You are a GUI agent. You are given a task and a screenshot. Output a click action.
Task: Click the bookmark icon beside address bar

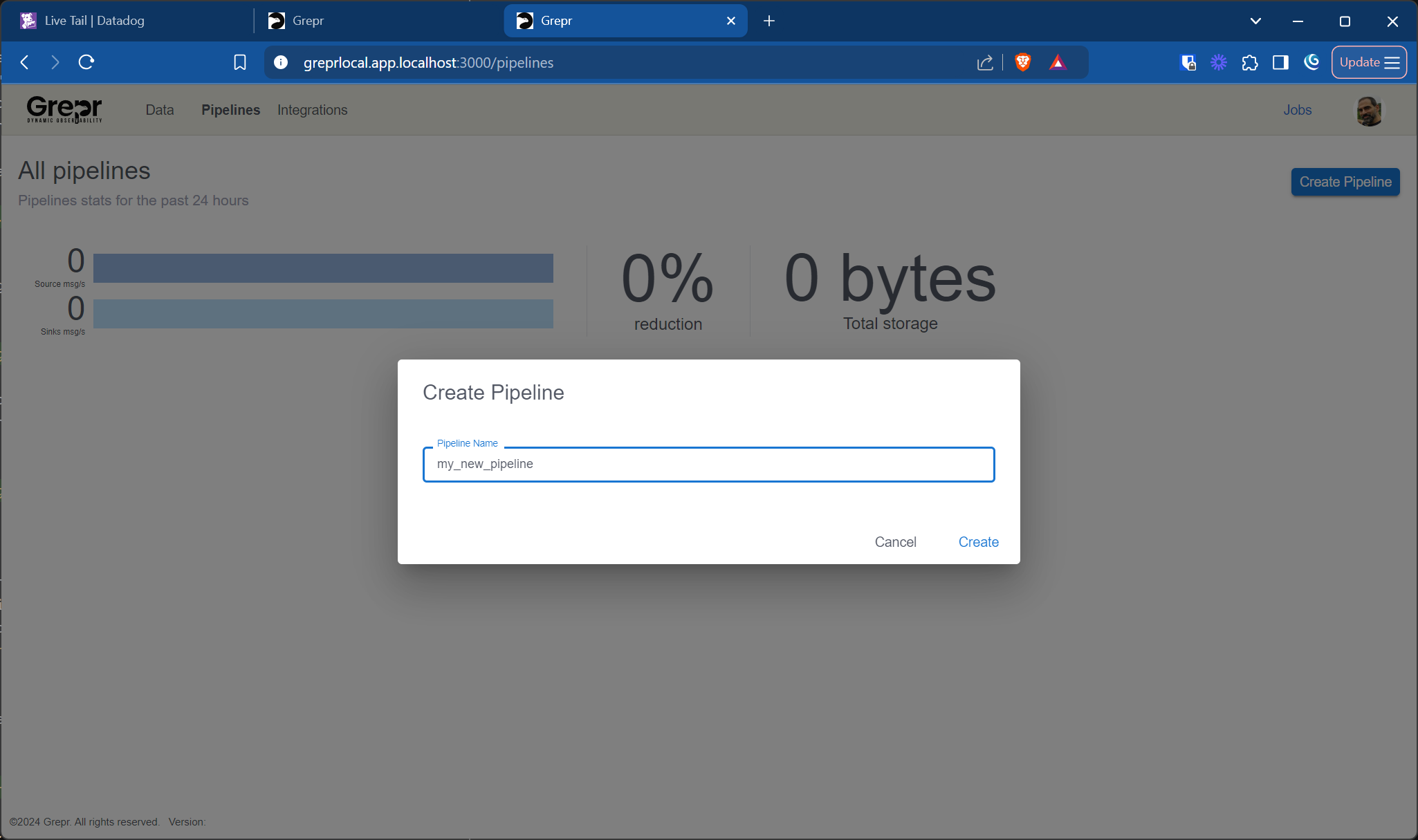(x=240, y=62)
